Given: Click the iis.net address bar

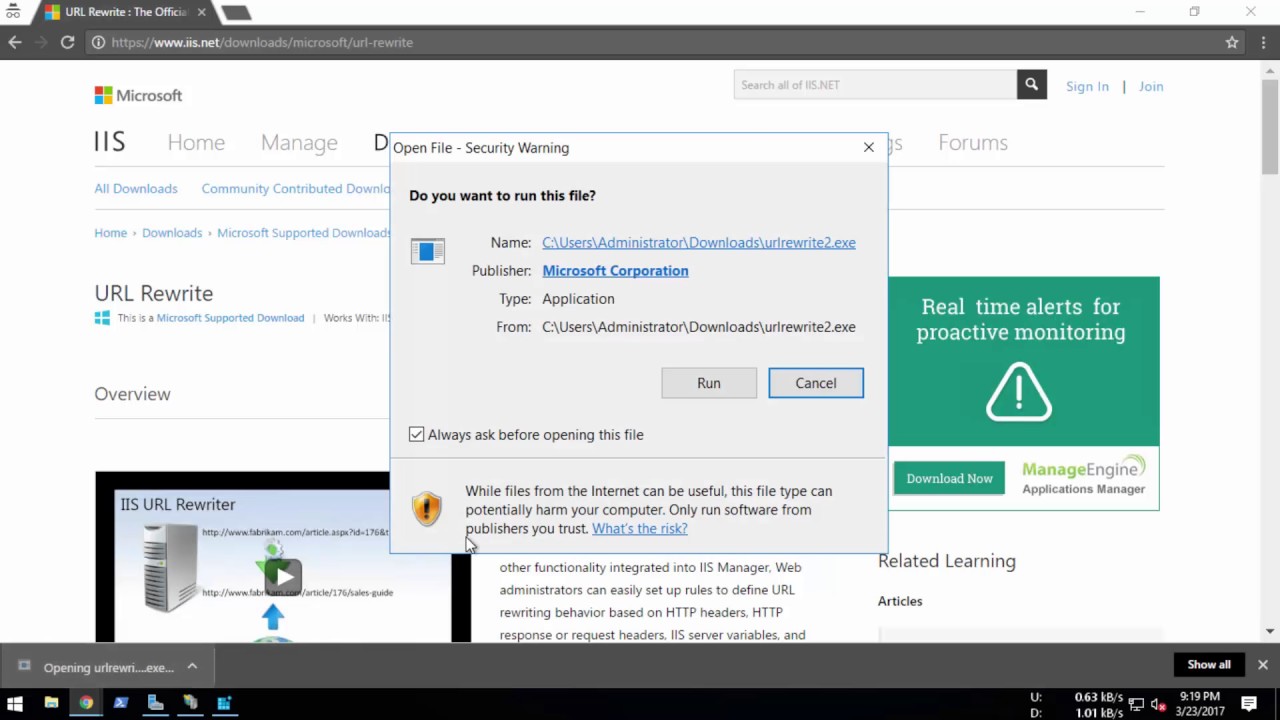Looking at the screenshot, I should [655, 42].
